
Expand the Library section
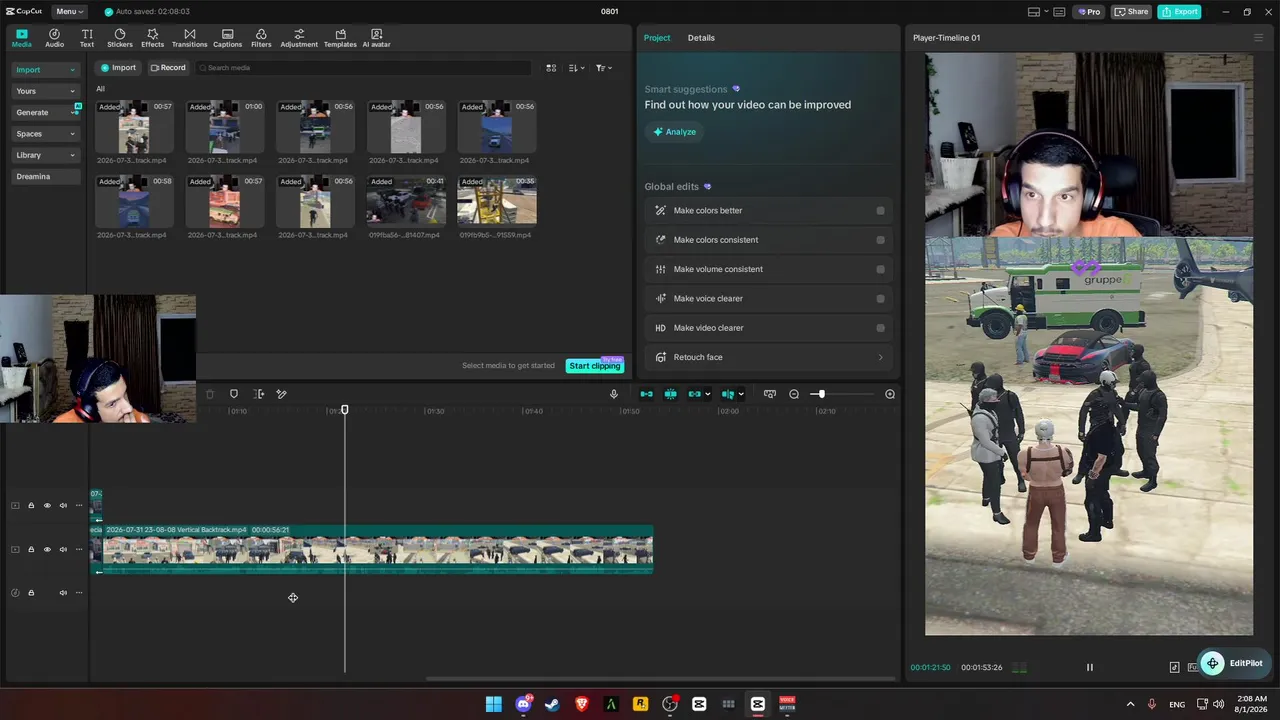46,155
